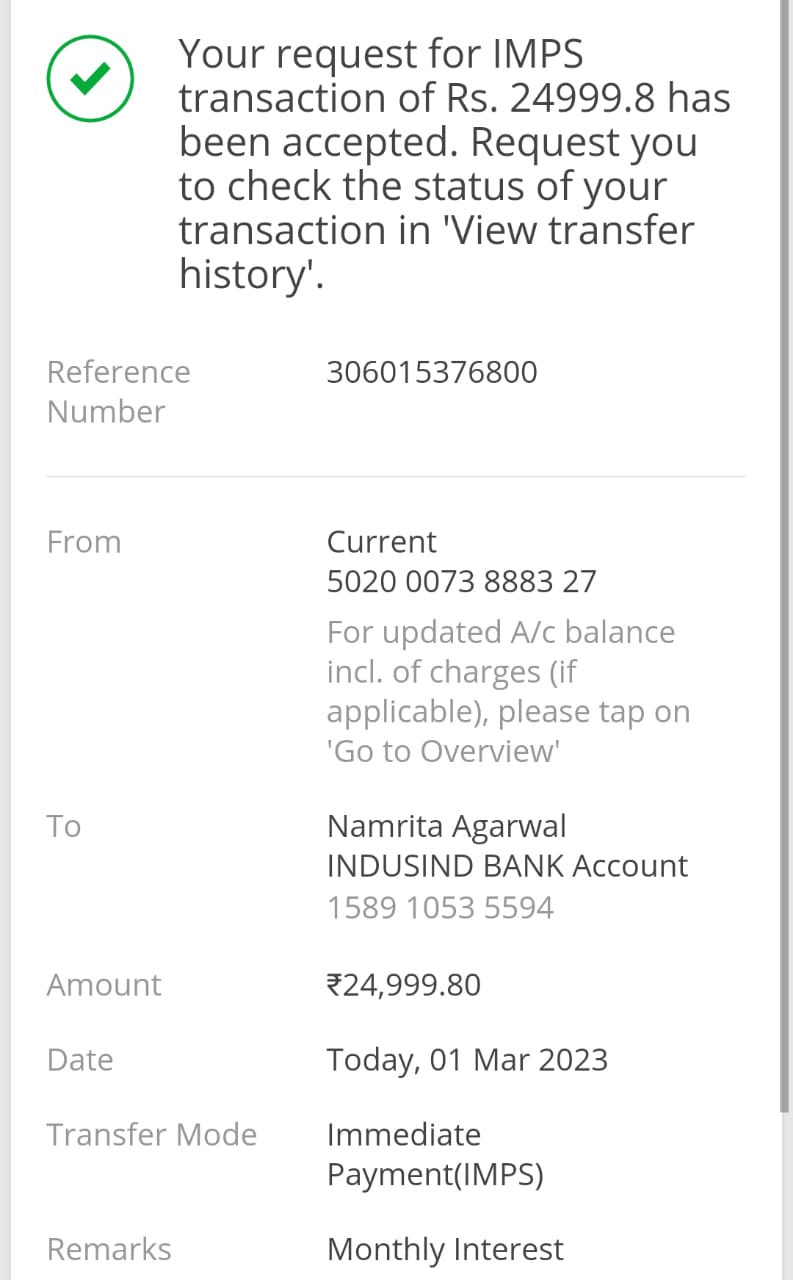Tap the green success checkmark icon

(x=90, y=78)
